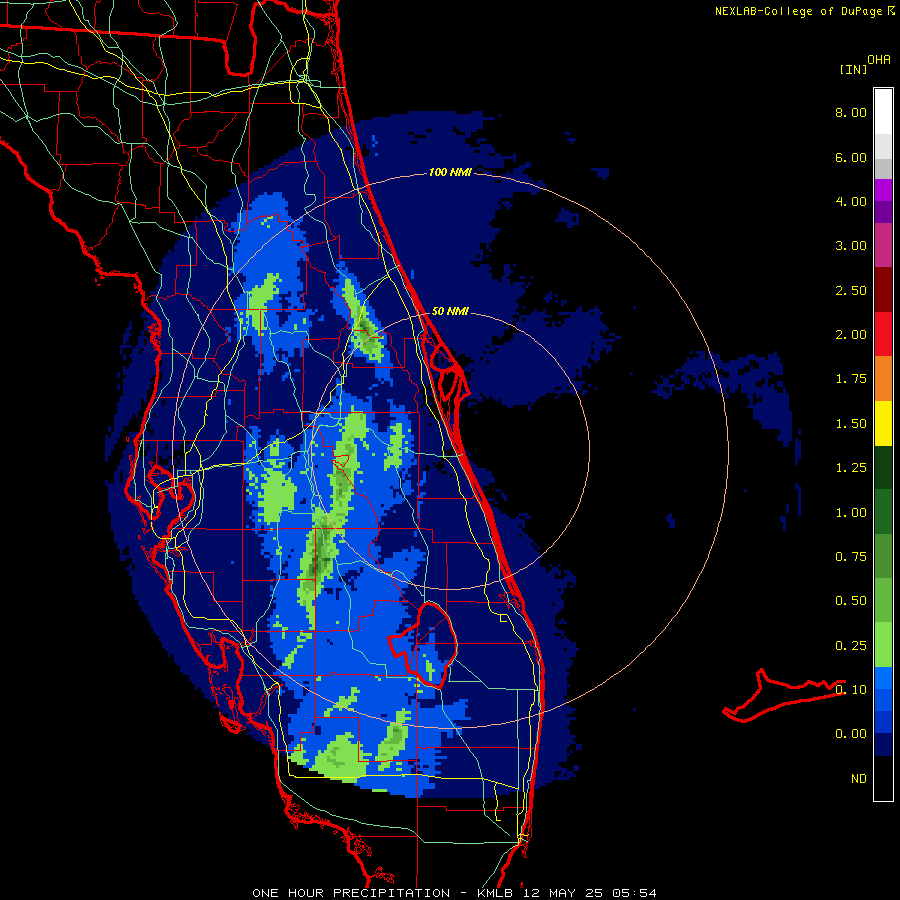Click the yellow legend swatch
Viewport: 900px width, 900px height.
[883, 423]
